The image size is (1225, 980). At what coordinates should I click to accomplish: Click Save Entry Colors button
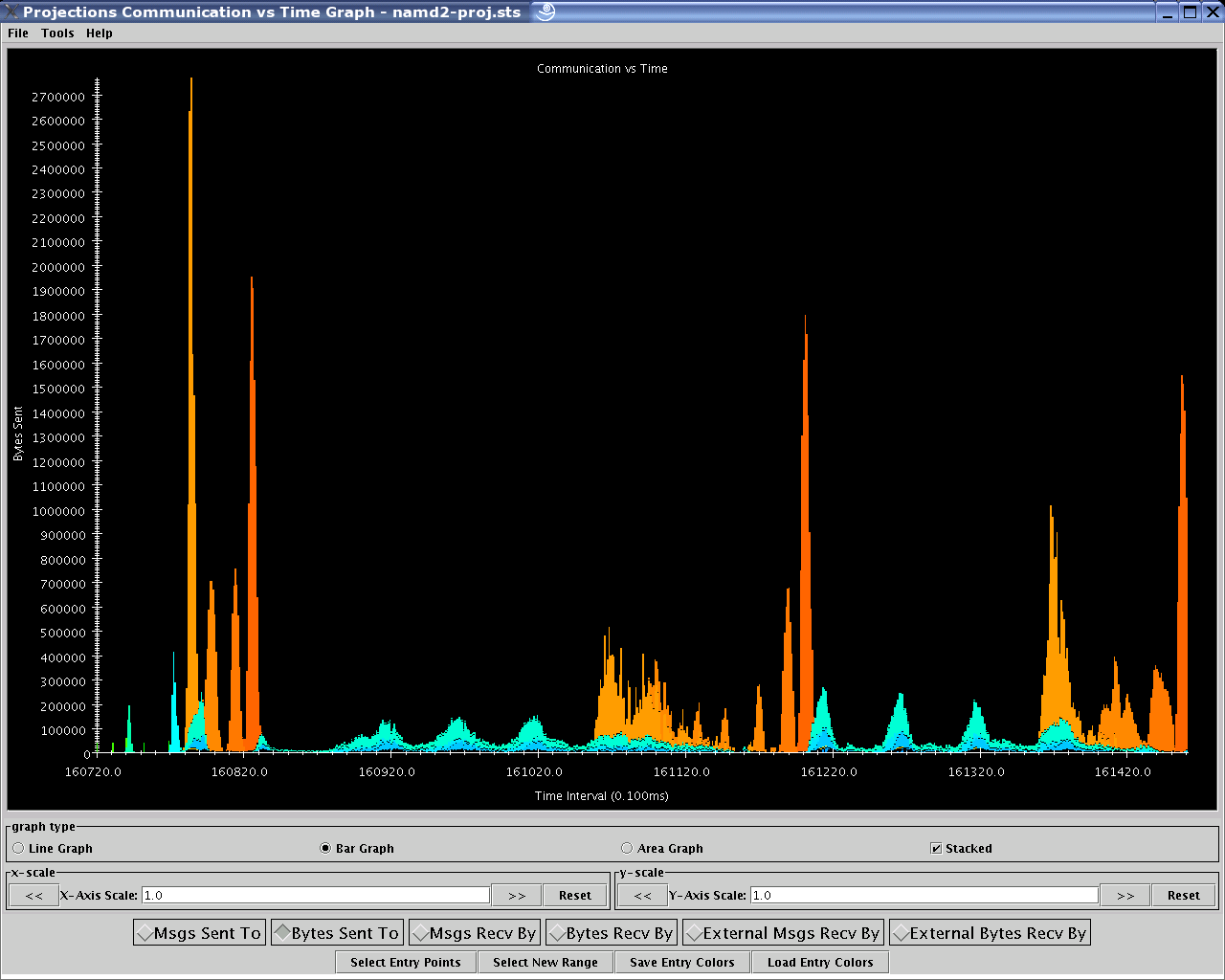point(682,963)
